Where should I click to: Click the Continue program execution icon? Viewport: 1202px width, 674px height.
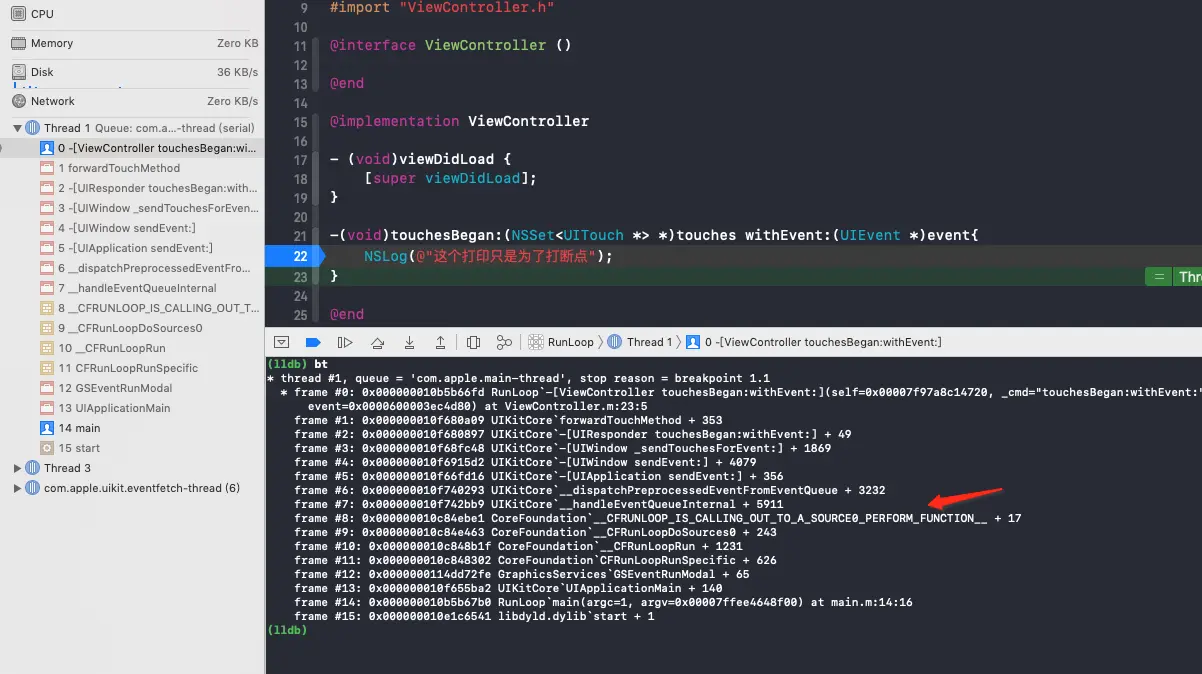pos(345,342)
